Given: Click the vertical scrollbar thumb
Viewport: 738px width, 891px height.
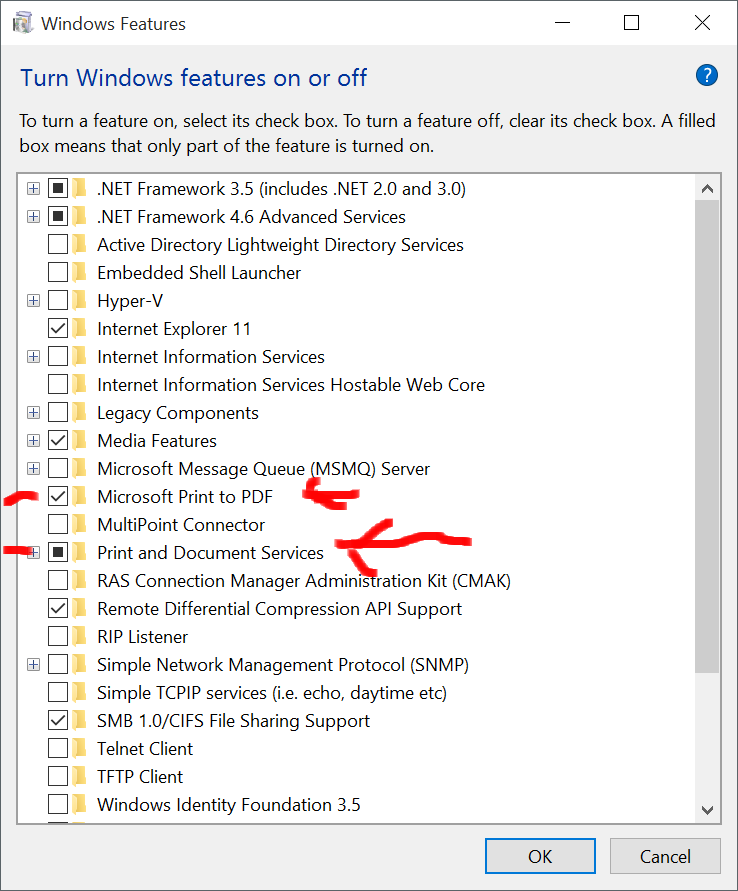Looking at the screenshot, I should point(707,436).
